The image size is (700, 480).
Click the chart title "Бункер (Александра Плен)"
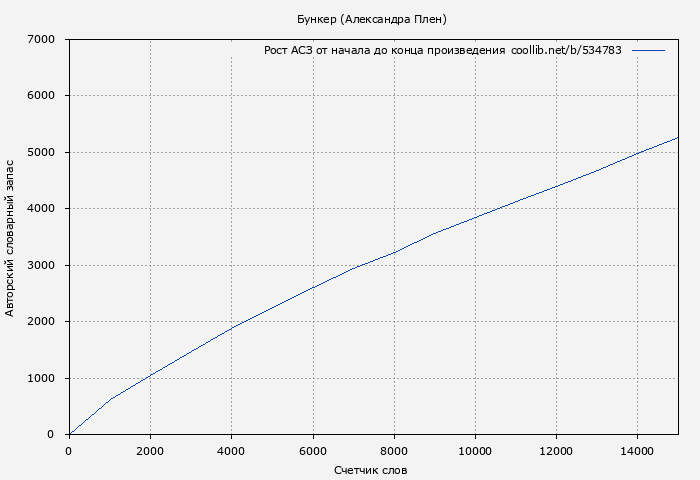(x=372, y=19)
